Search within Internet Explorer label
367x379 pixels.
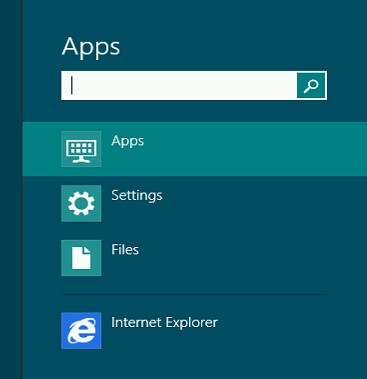click(x=164, y=322)
